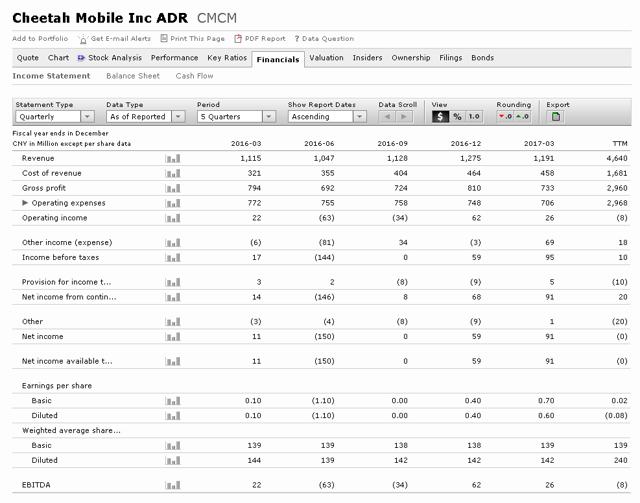Open the Net income from contin... chart icon
Image resolution: width=640 pixels, height=503 pixels.
(173, 297)
